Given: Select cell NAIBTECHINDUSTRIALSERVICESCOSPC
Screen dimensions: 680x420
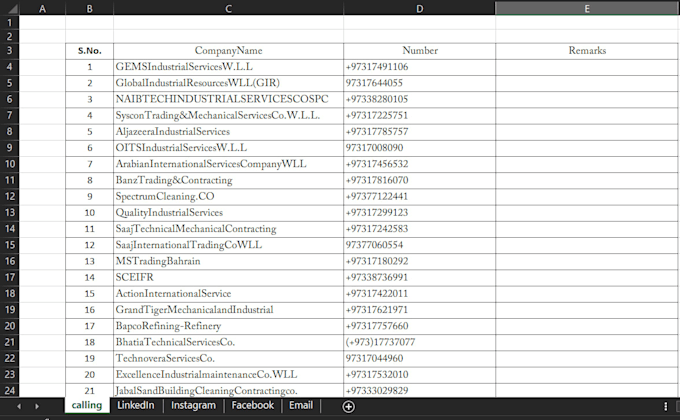Looking at the screenshot, I should coord(228,99).
